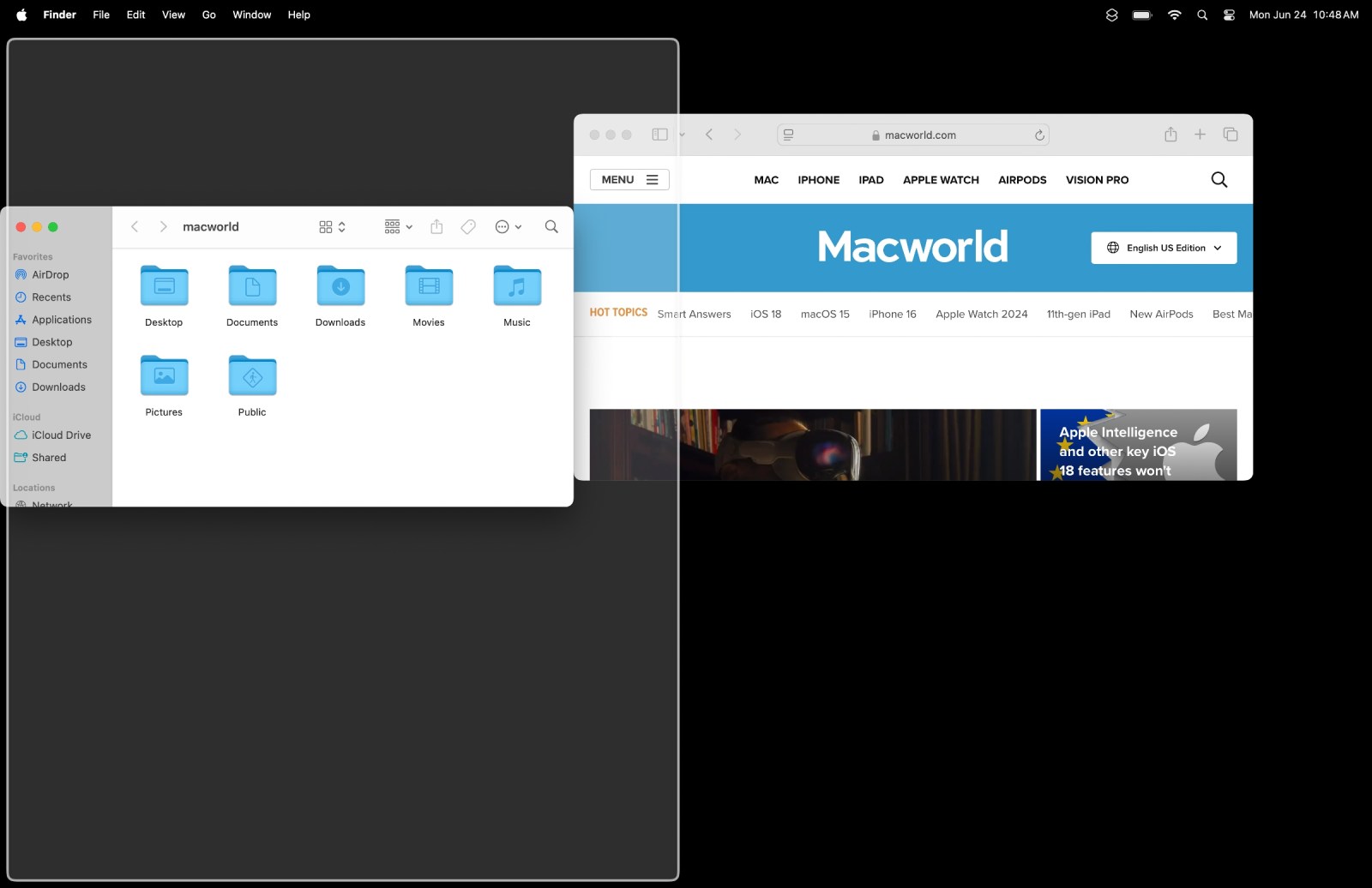Viewport: 1372px width, 888px height.
Task: Open MAC section on Macworld
Action: coord(767,180)
